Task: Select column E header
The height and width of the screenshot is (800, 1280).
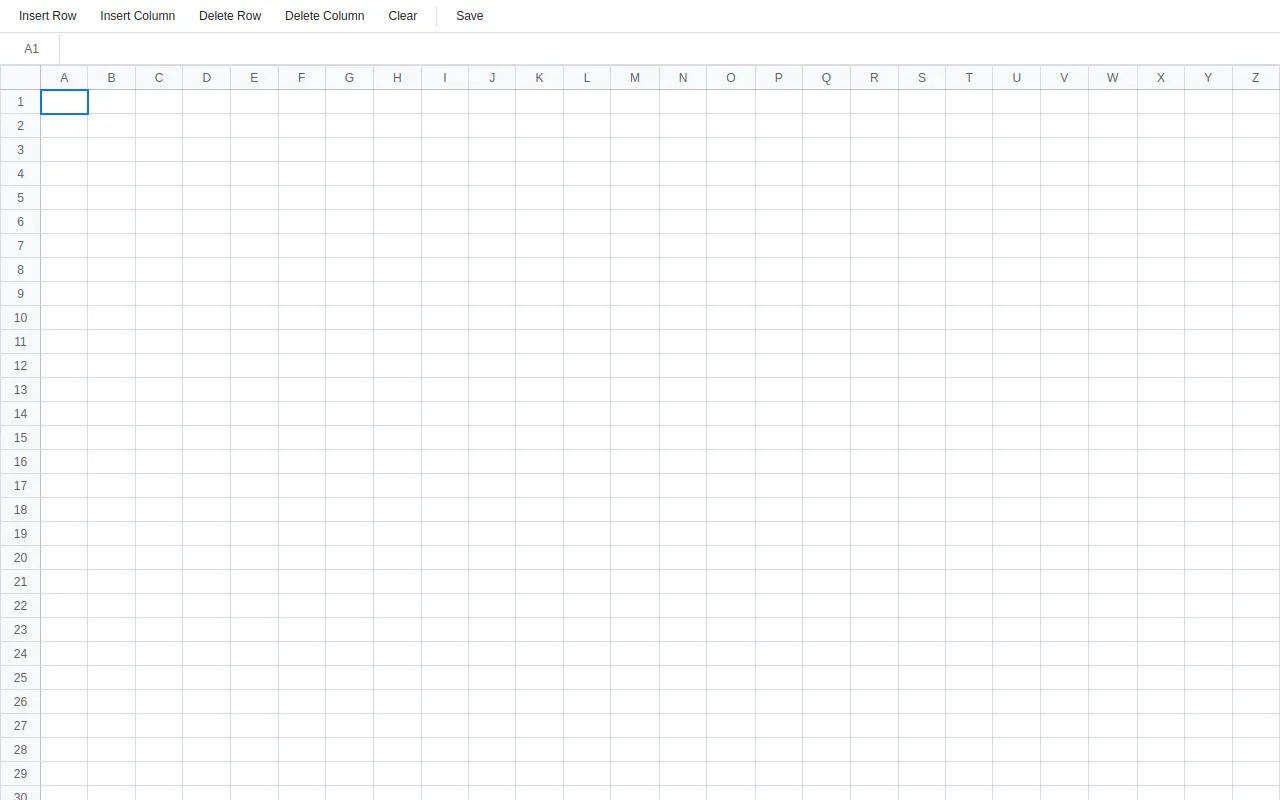Action: pos(254,78)
